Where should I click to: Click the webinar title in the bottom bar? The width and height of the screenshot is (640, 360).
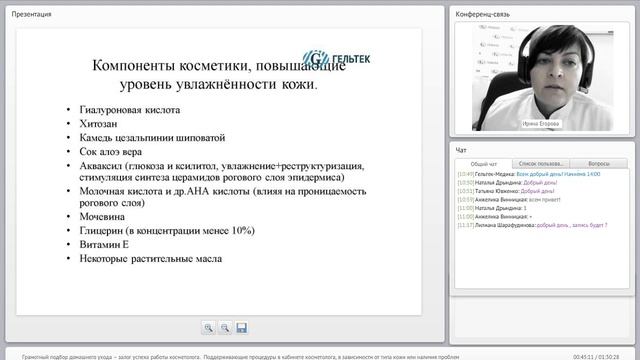click(240, 357)
